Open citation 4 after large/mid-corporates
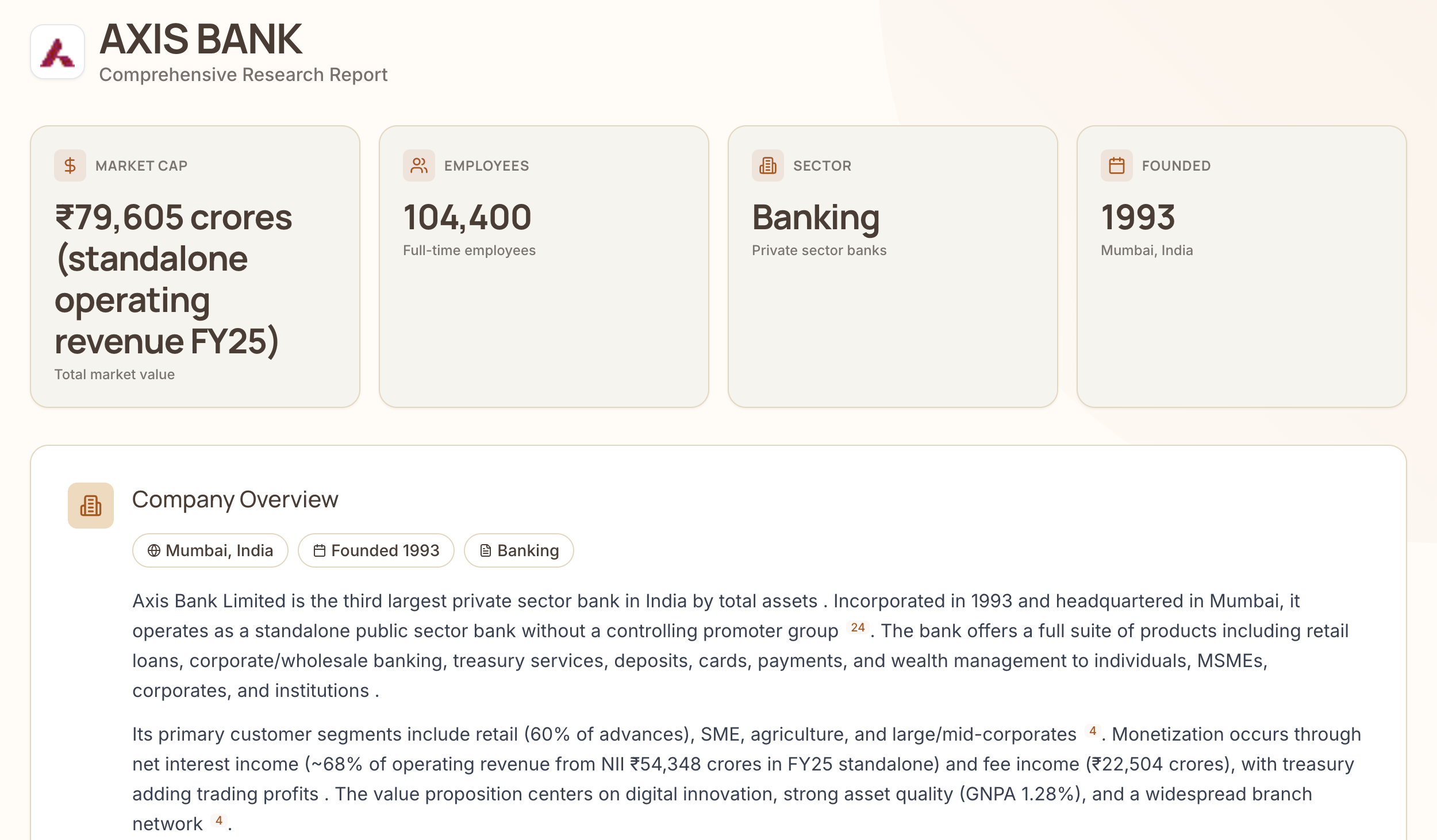Screen dimensions: 1437x840 (x=1093, y=731)
